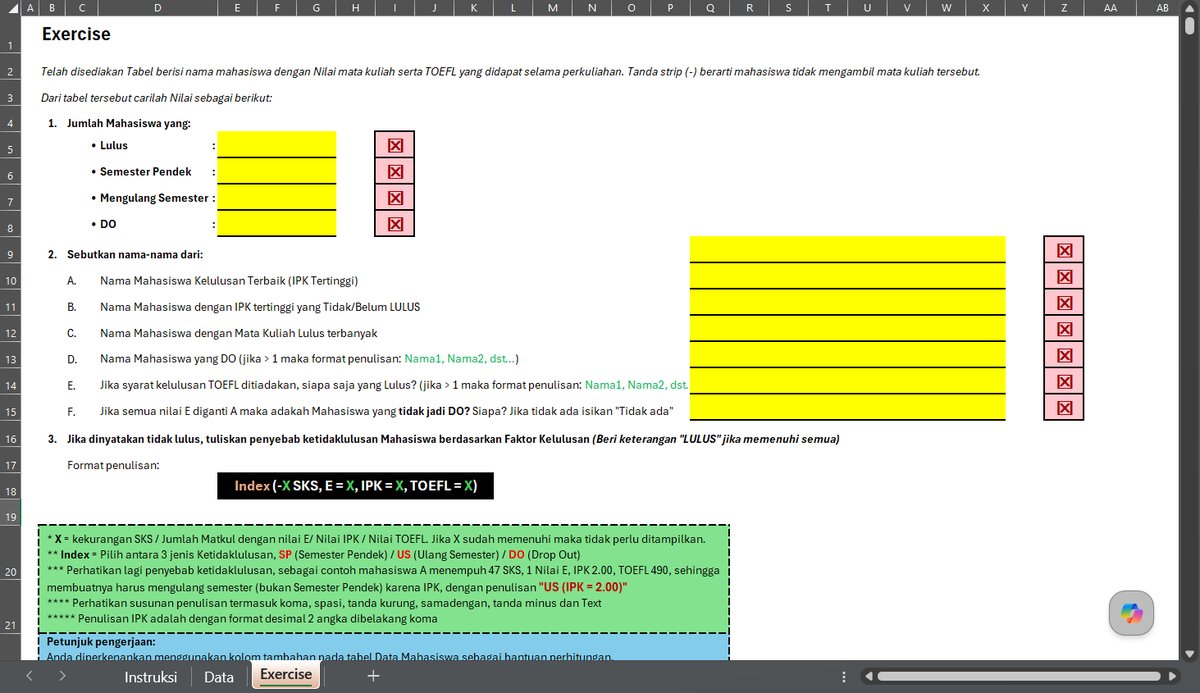Viewport: 1200px width, 693px height.
Task: Click the red X indicator beside DO
Action: click(x=395, y=224)
